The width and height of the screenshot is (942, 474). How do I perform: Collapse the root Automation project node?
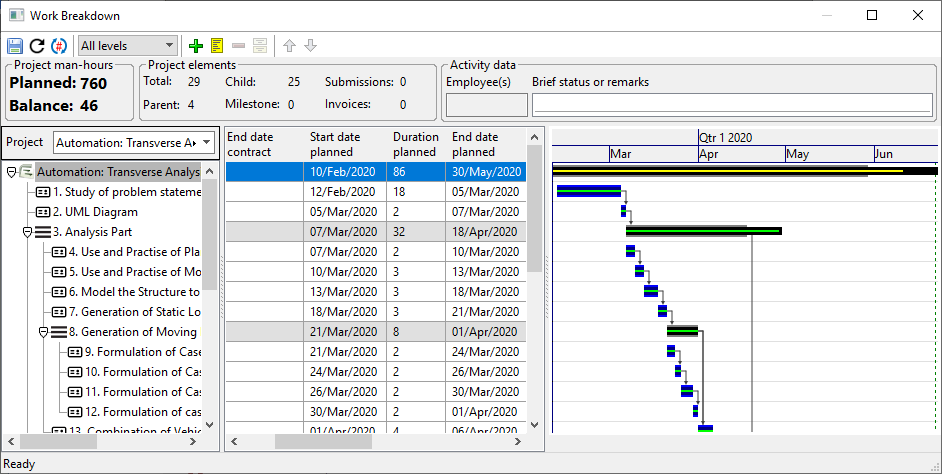tap(11, 172)
